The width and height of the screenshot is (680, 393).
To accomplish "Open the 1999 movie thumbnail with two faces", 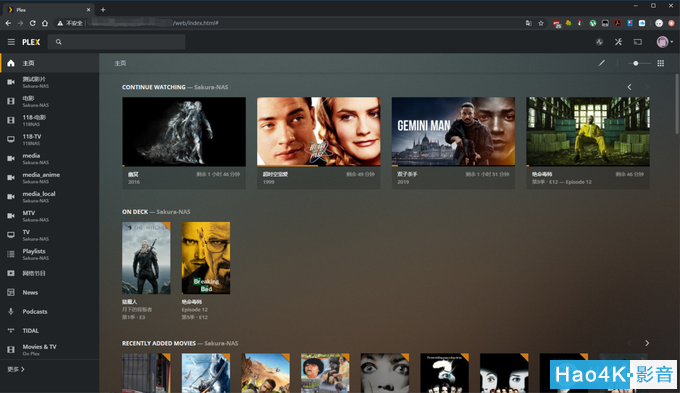I will point(319,131).
